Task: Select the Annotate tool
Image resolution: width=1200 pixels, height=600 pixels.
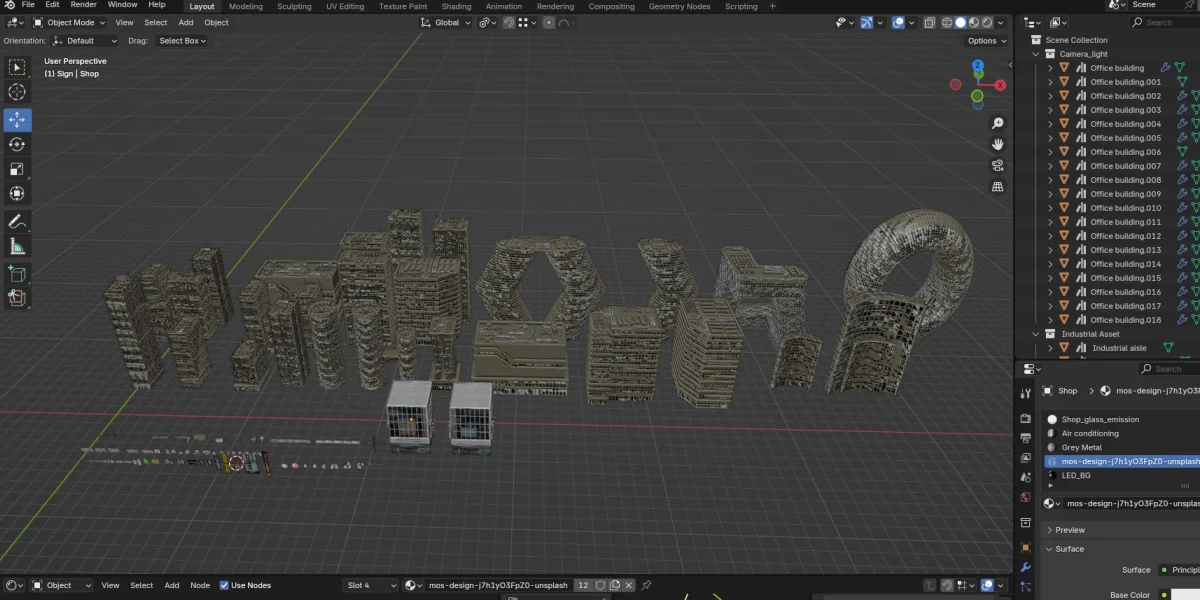Action: 16,221
